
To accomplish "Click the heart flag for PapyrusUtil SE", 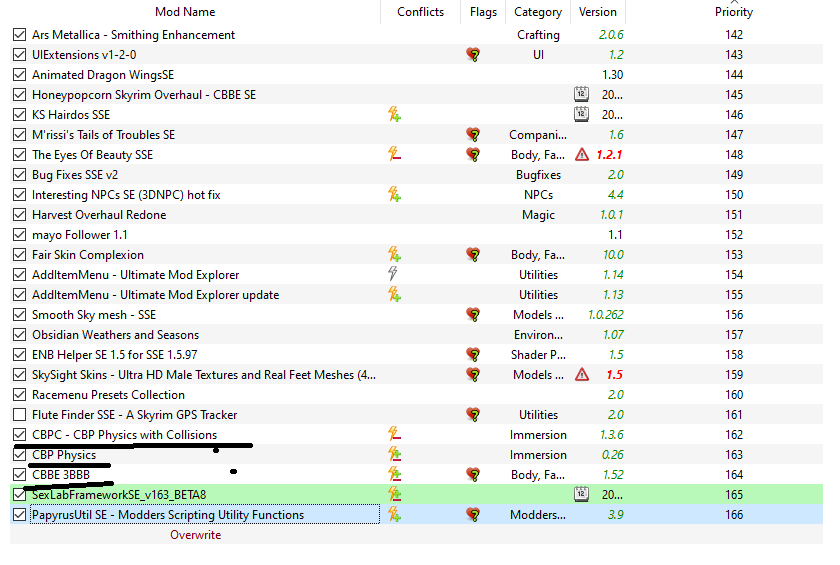I will (473, 515).
